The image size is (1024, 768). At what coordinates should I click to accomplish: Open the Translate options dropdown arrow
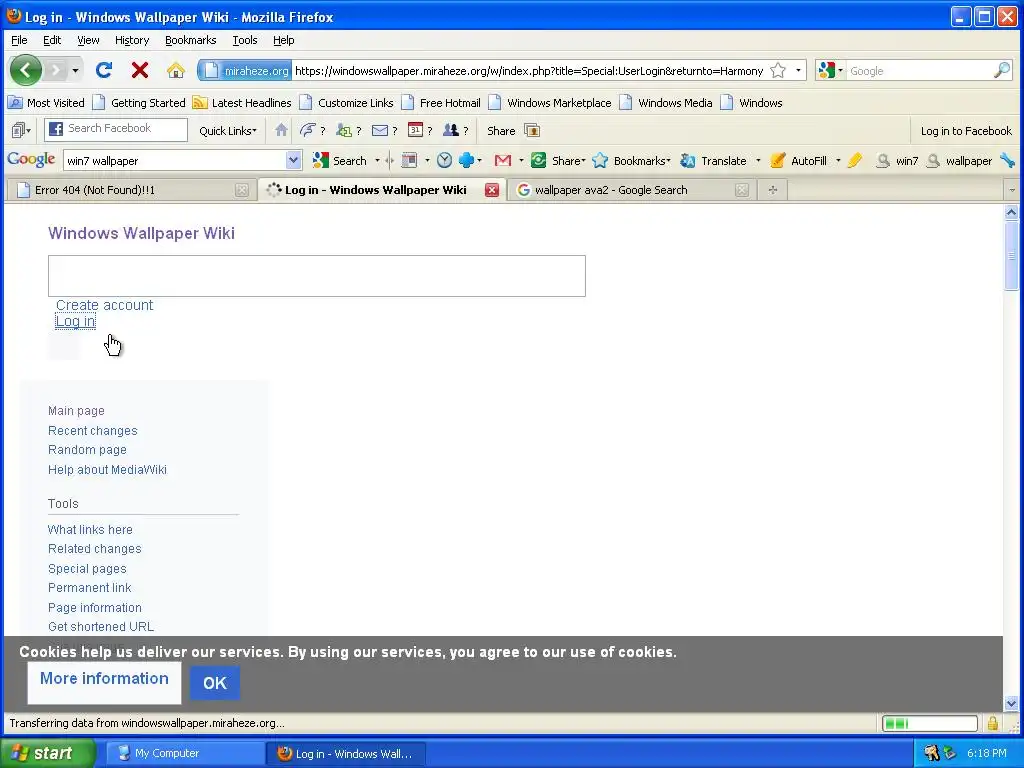758,161
